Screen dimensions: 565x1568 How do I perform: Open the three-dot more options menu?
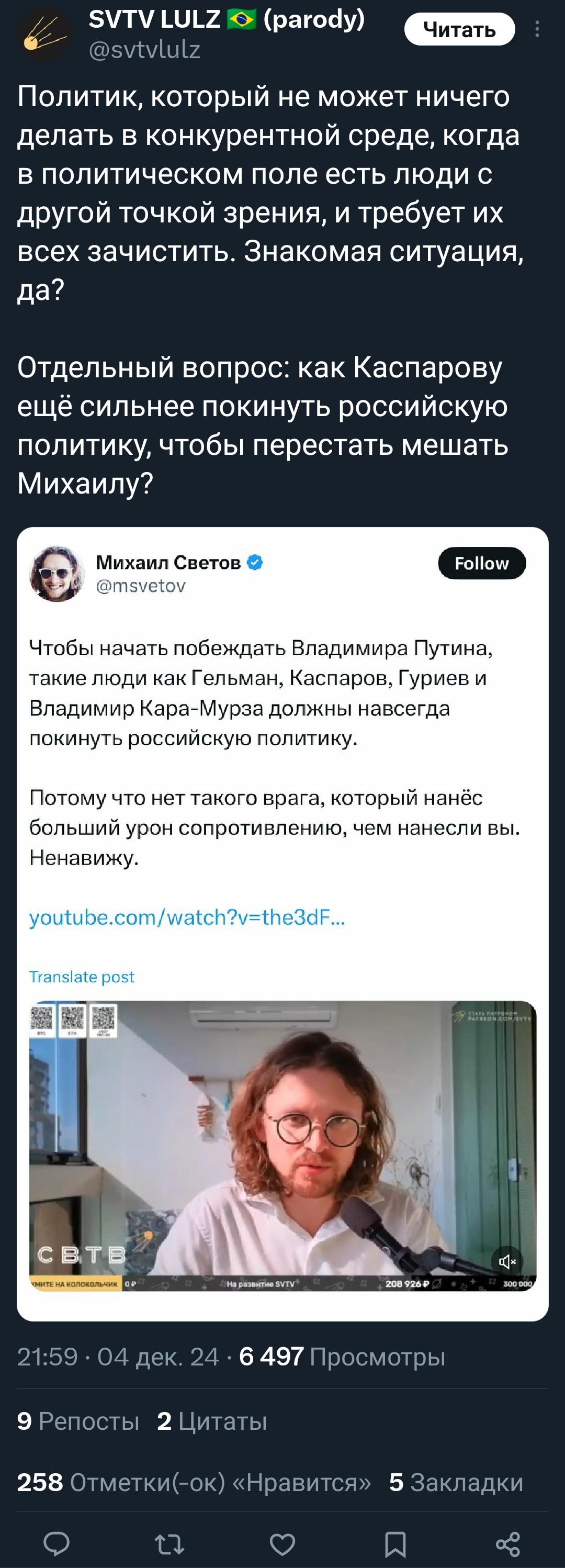point(537,29)
